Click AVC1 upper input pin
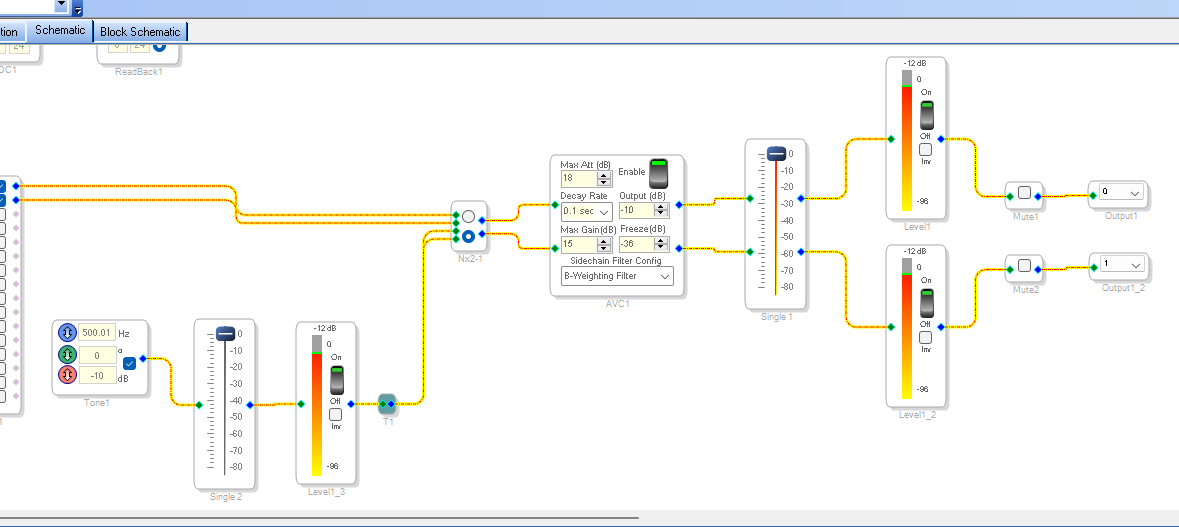The height and width of the screenshot is (527, 1179). pos(555,204)
